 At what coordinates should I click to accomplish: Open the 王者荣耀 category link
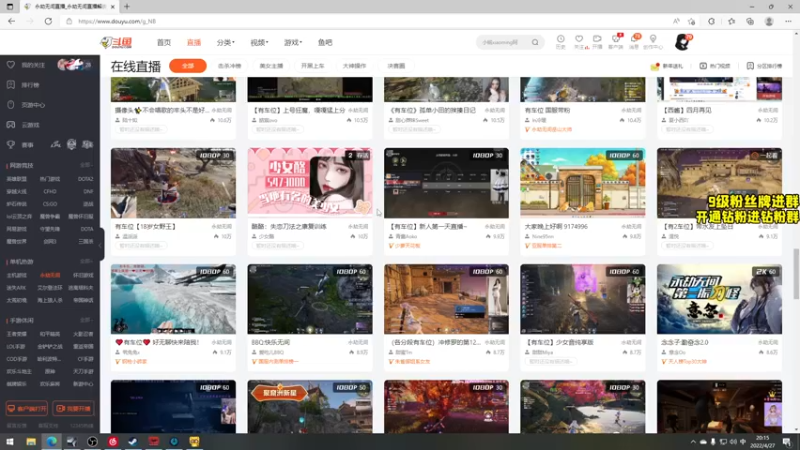tap(17, 334)
